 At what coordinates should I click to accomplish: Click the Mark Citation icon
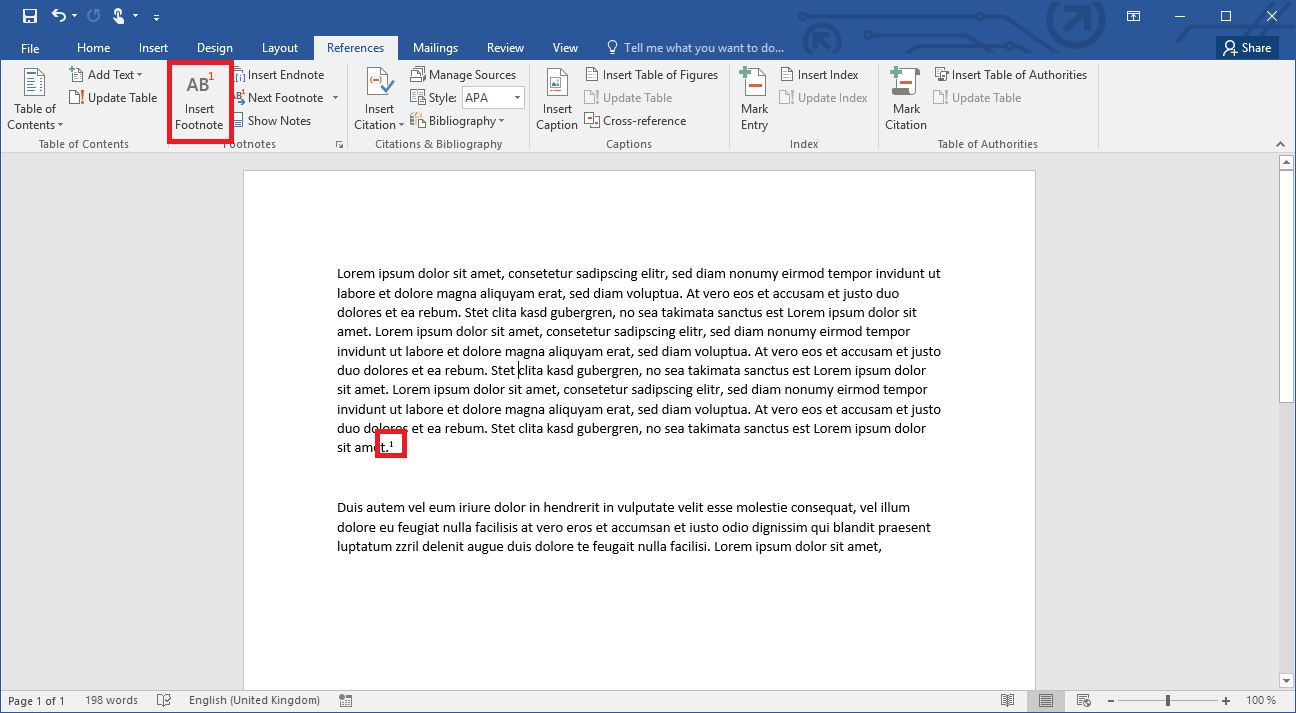point(905,97)
